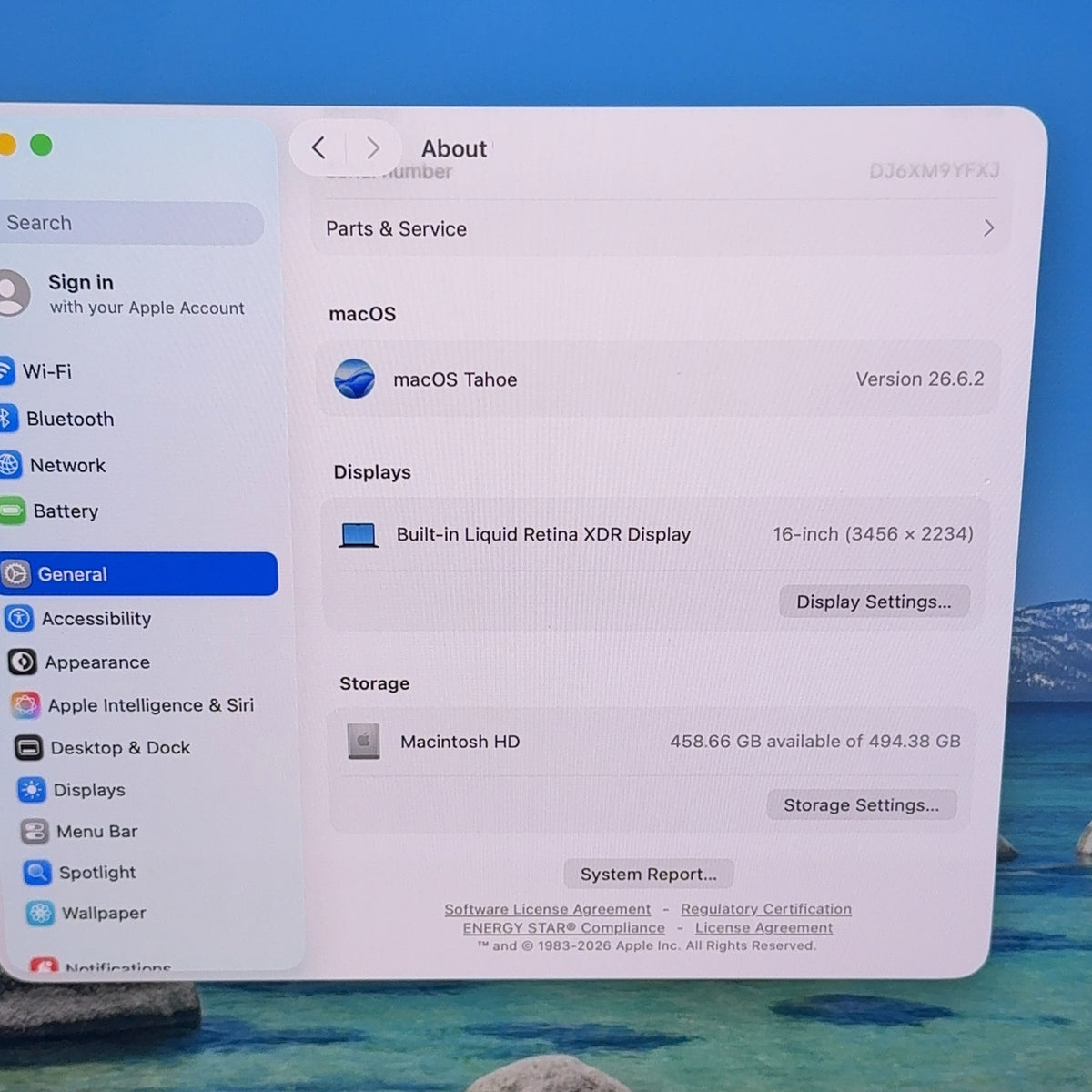
Task: Click the 16-inch (3456 × 2234) value
Action: coord(873,534)
